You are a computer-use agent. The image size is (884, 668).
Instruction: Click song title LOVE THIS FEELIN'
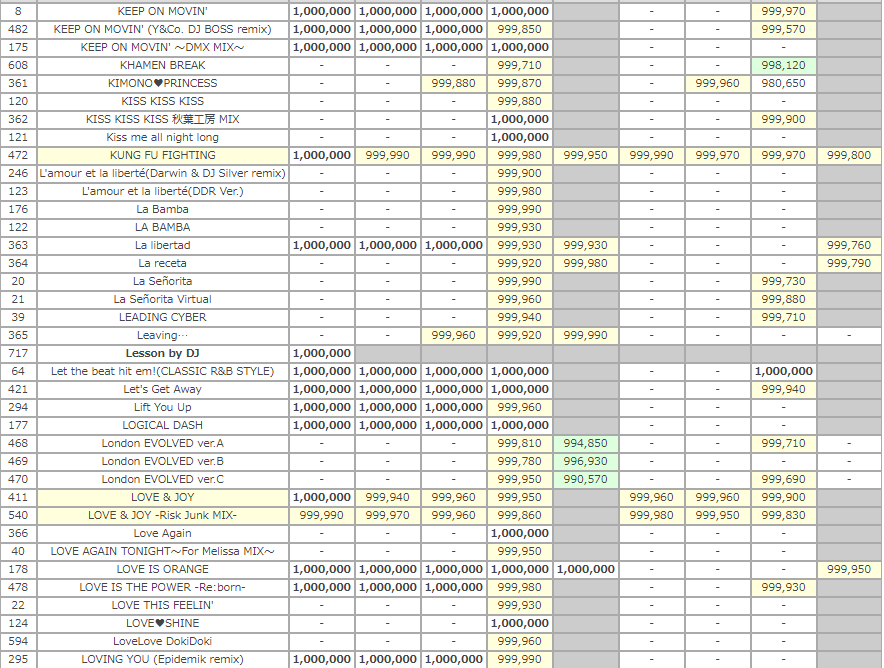tap(162, 605)
